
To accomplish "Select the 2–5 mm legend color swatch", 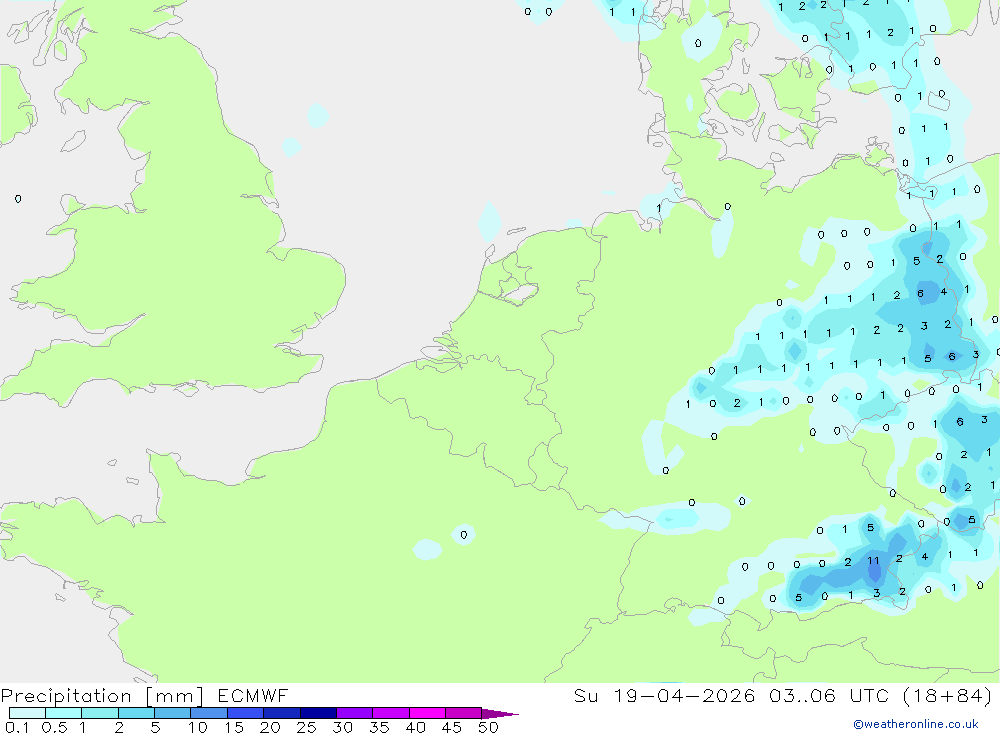I will tap(136, 713).
